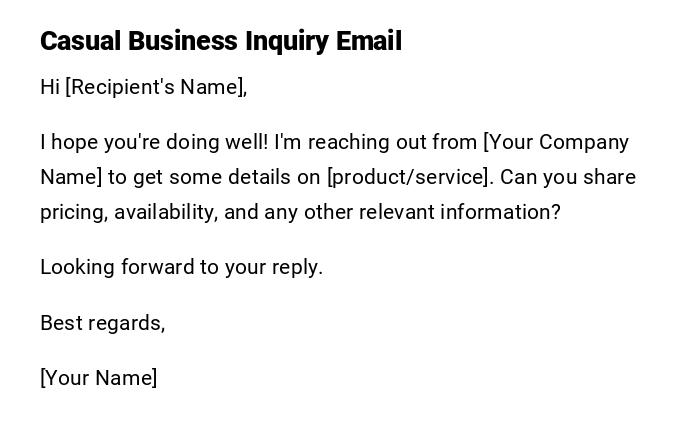Click the "Hi" greeting word
Viewport: 700px width, 440px height.
50,87
